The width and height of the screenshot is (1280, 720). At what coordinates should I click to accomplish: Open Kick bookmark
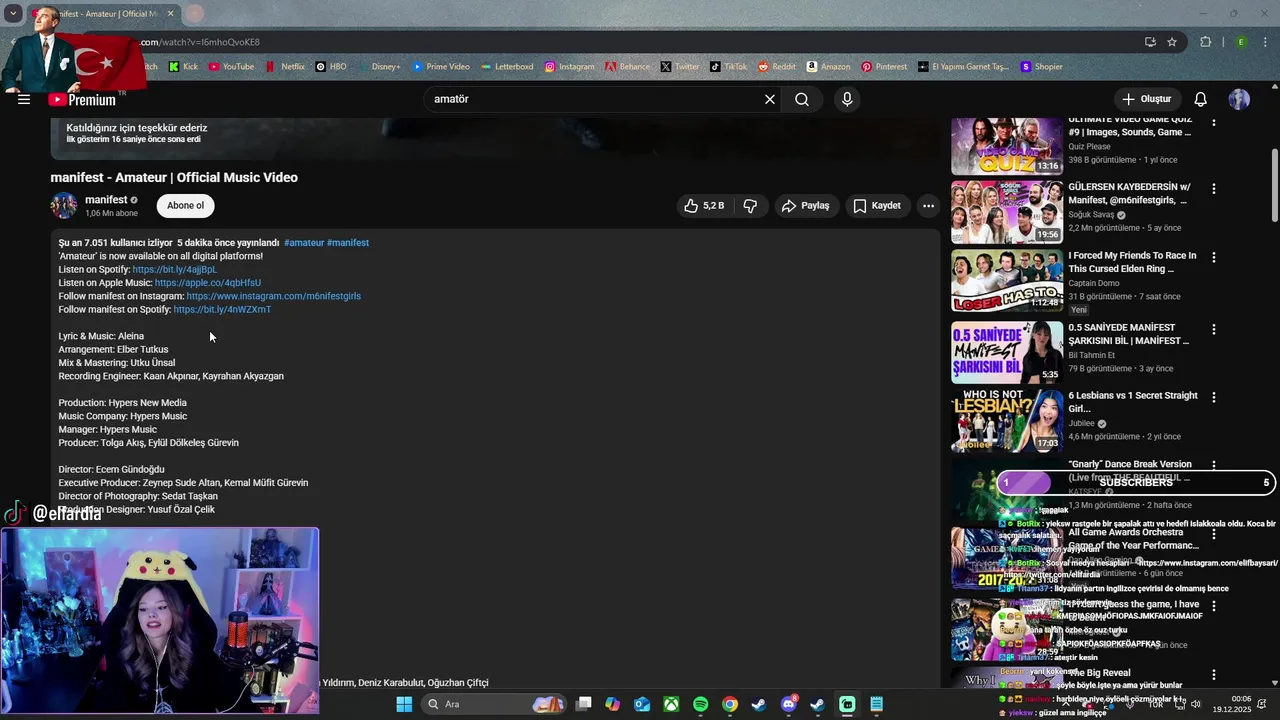click(184, 67)
